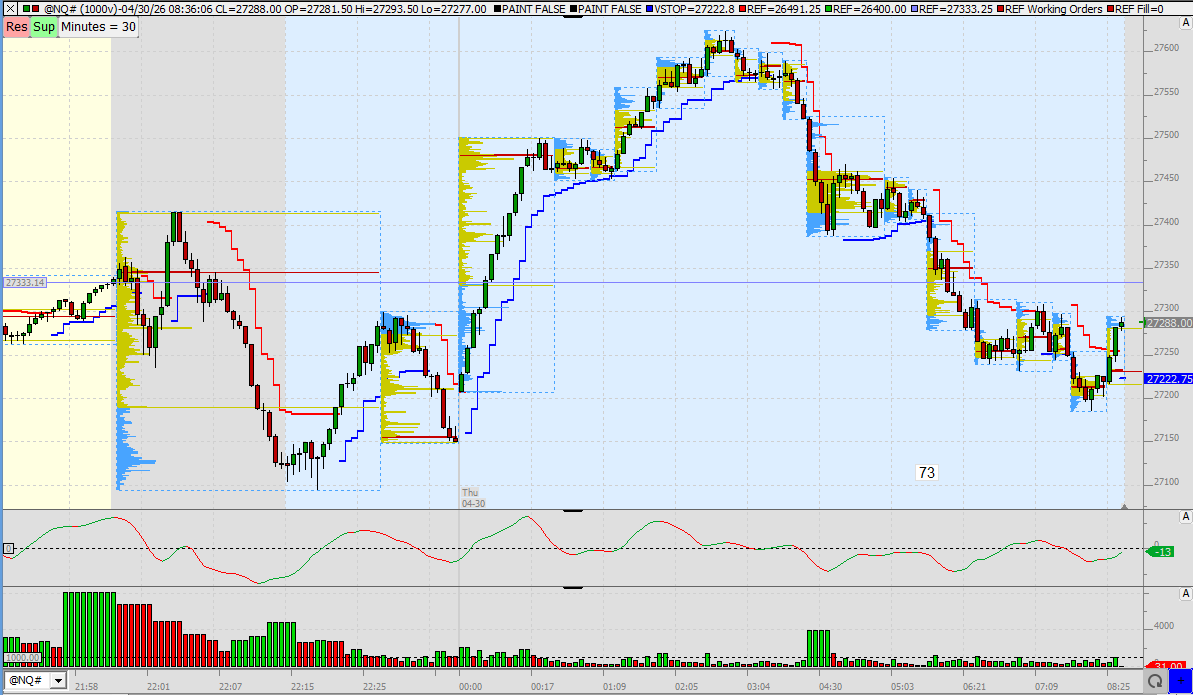The image size is (1193, 695).
Task: Click the 04:30 time axis label
Action: point(830,686)
